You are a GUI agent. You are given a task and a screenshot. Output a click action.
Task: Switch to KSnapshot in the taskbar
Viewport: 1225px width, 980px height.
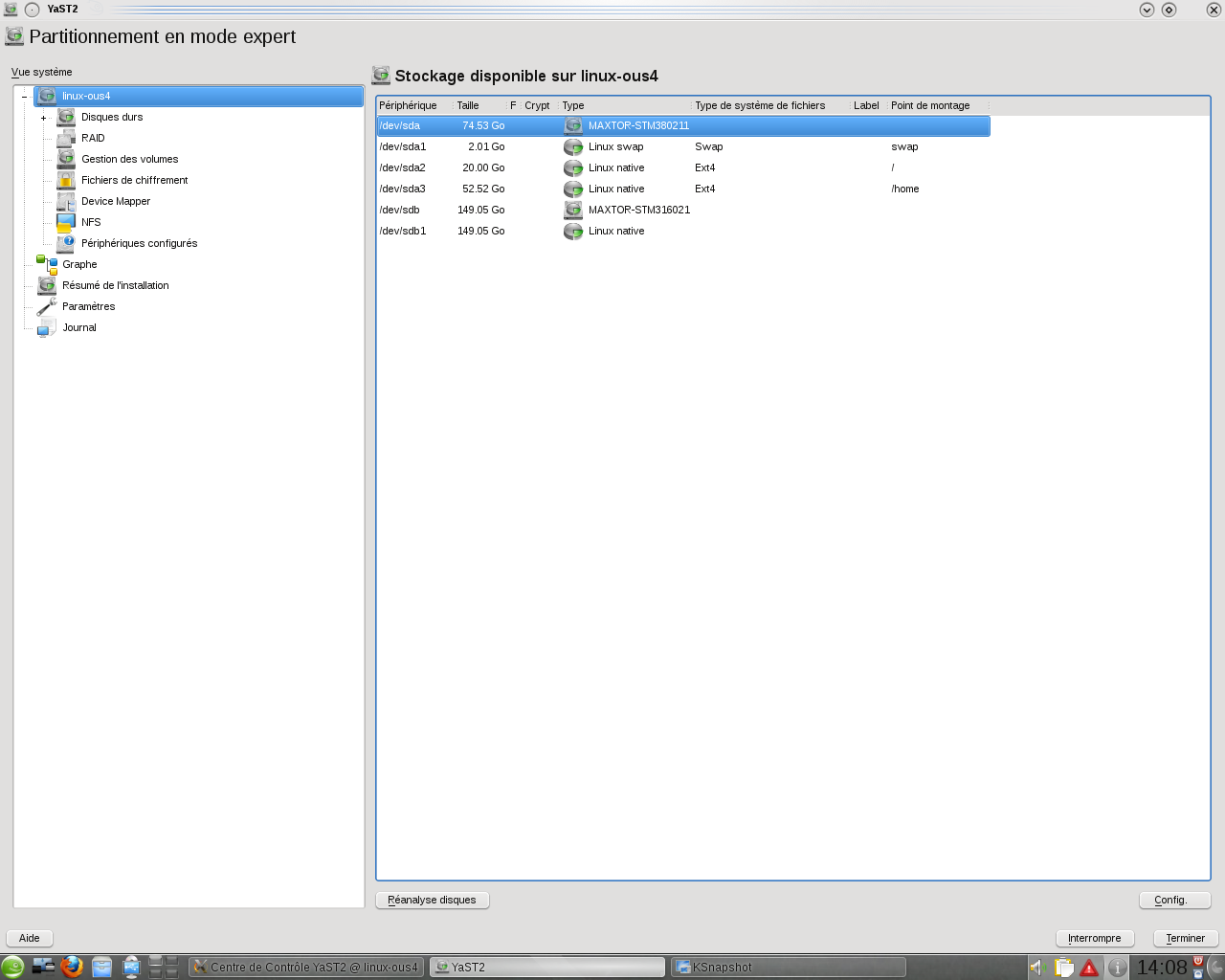coord(788,968)
